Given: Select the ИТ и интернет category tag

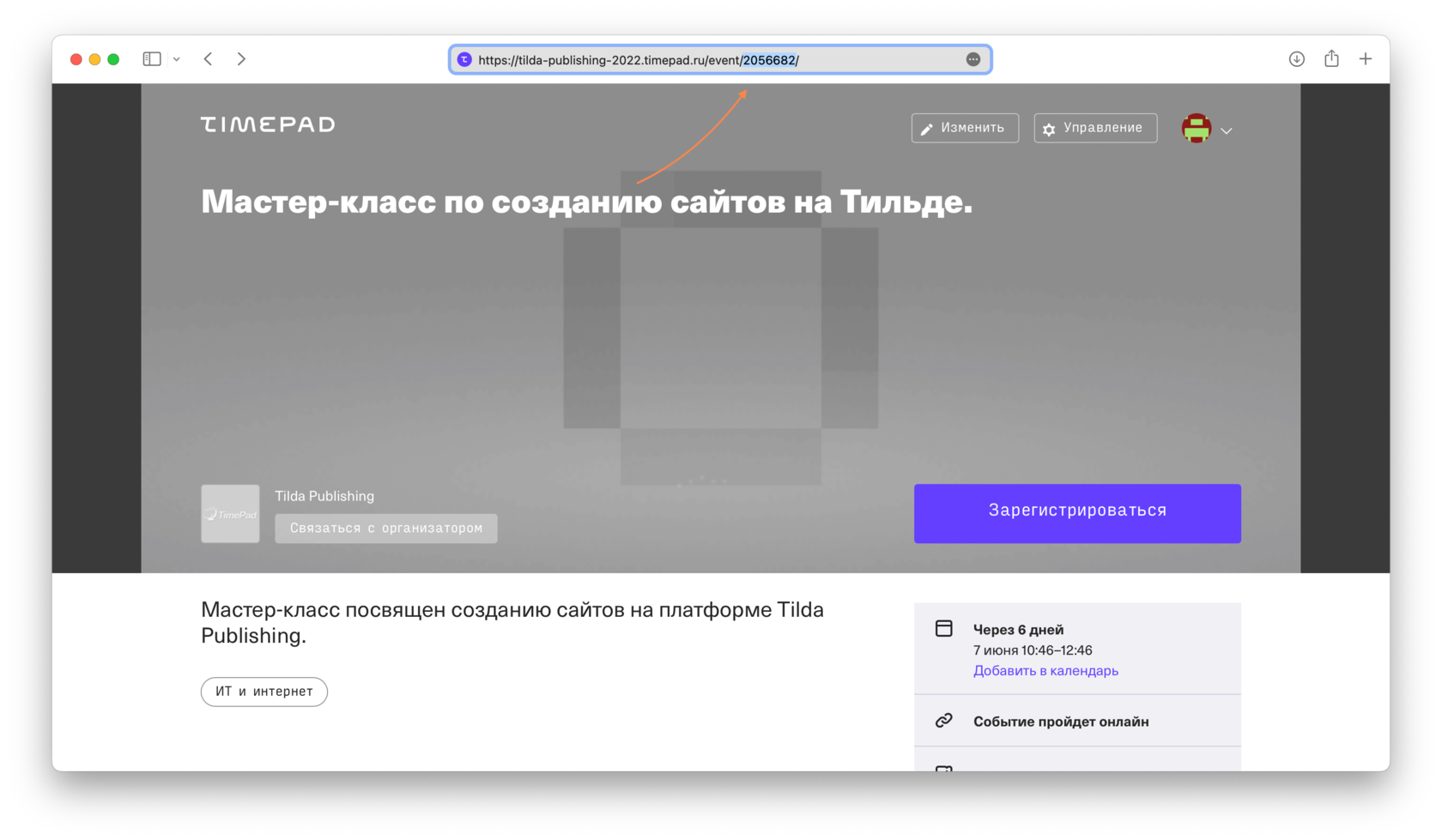Looking at the screenshot, I should [264, 692].
